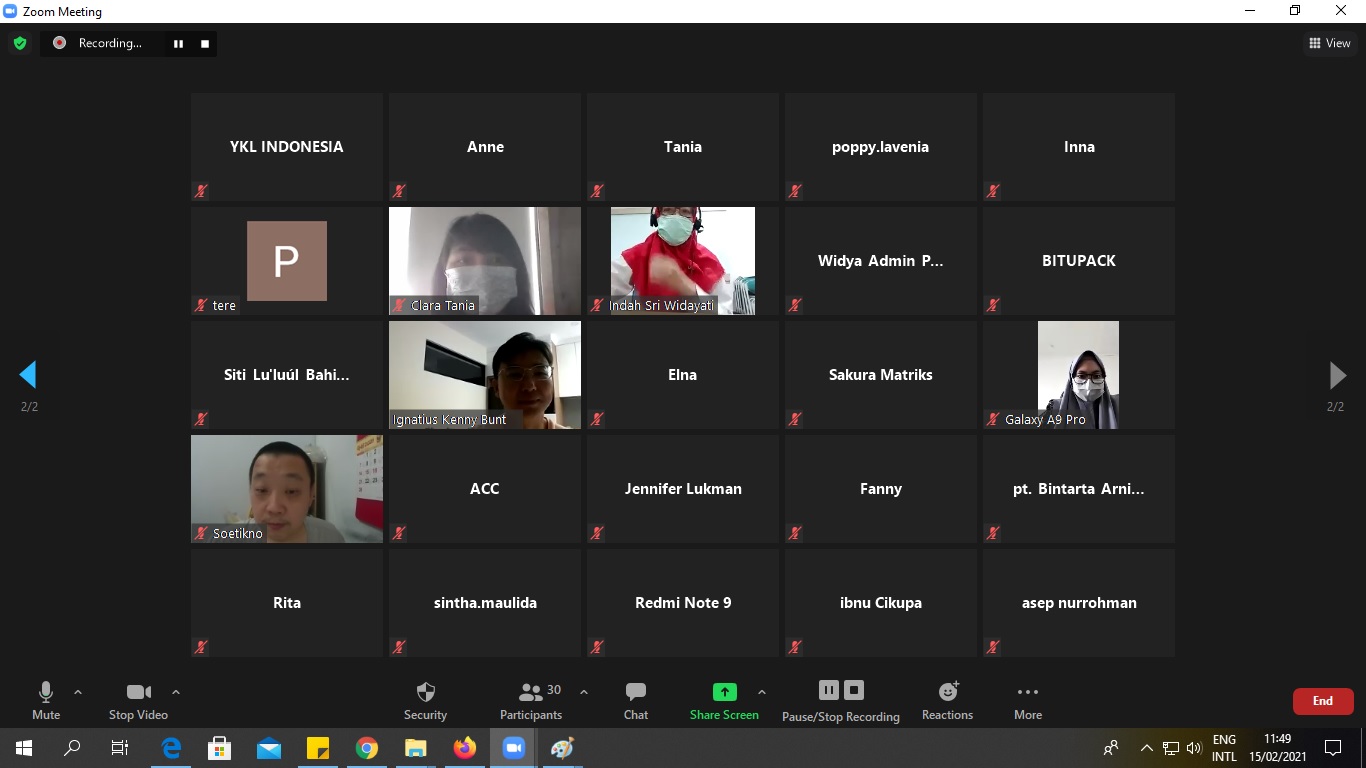Viewport: 1366px width, 768px height.
Task: Expand audio options arrow next to Mute
Action: click(78, 692)
